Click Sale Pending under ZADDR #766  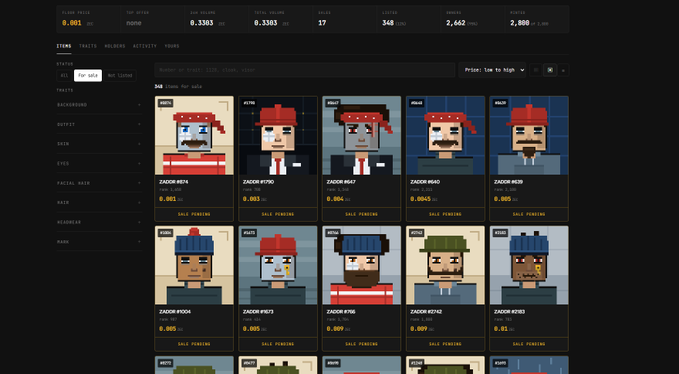[362, 344]
